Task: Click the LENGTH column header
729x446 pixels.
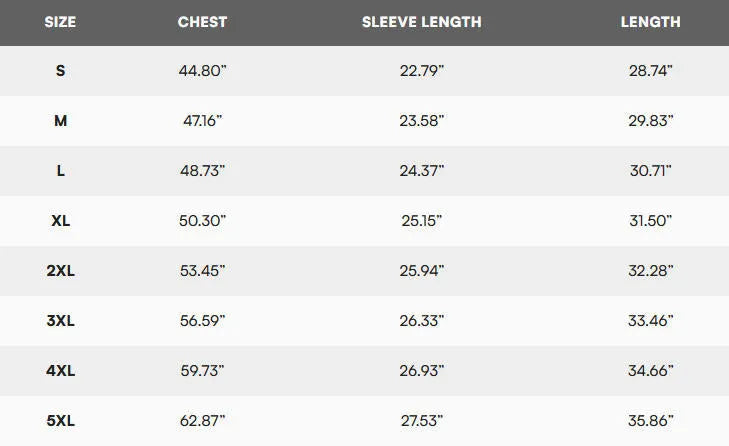Action: click(650, 22)
